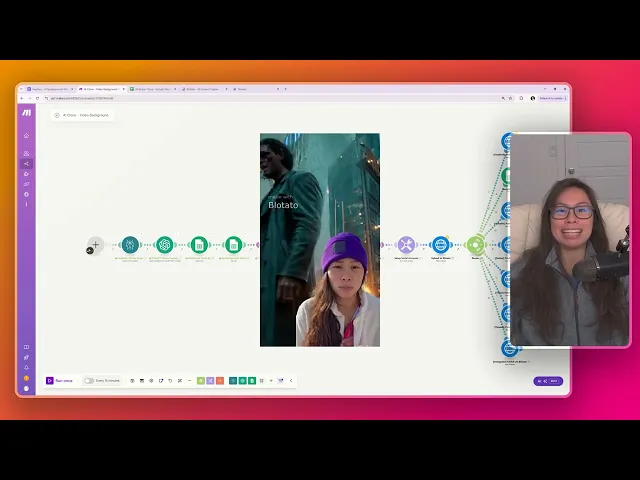The height and width of the screenshot is (480, 640).
Task: Switch to the AI Clone Video Background tab
Action: coord(102,89)
